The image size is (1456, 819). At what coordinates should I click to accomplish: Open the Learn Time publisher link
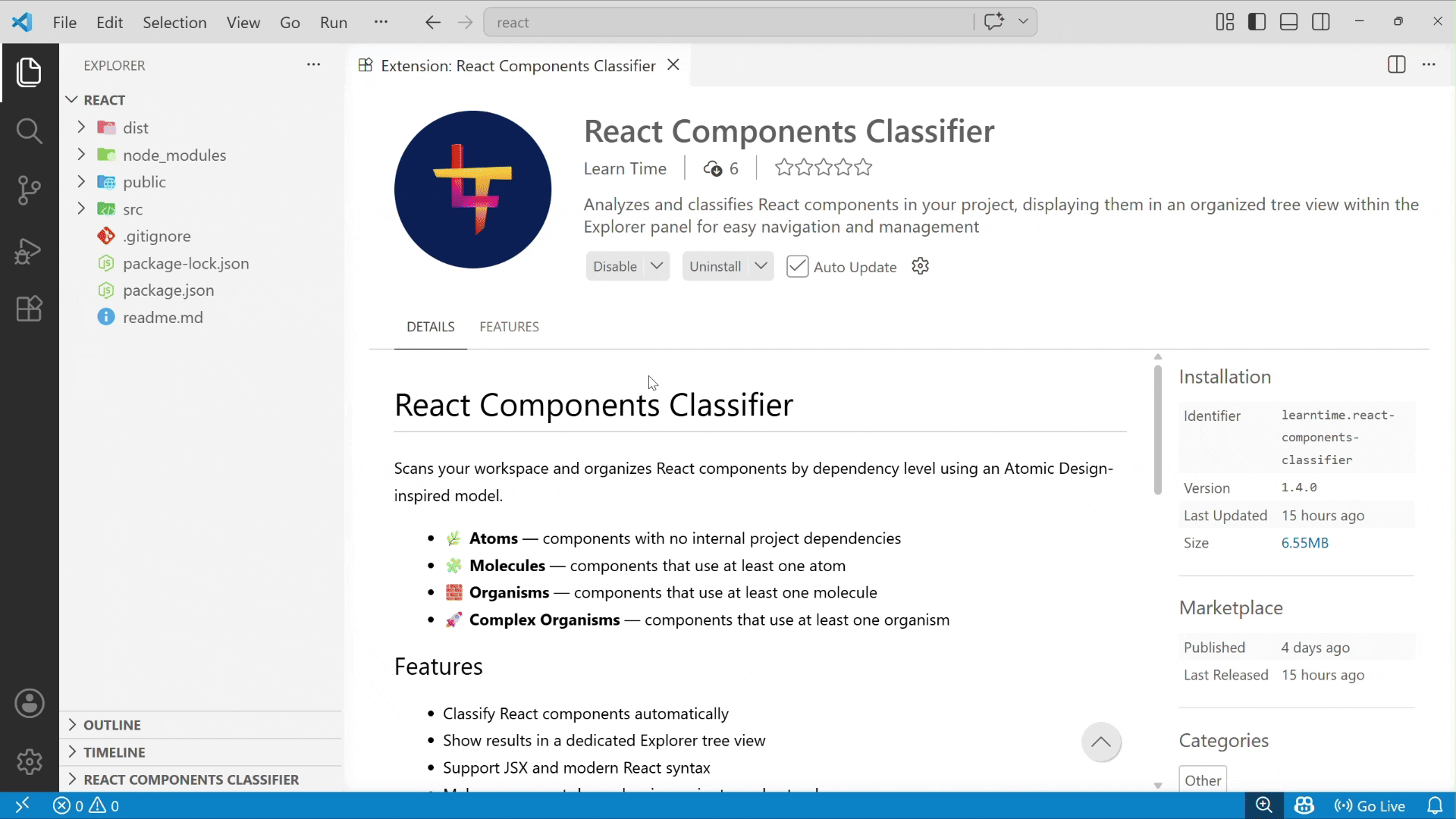point(625,168)
